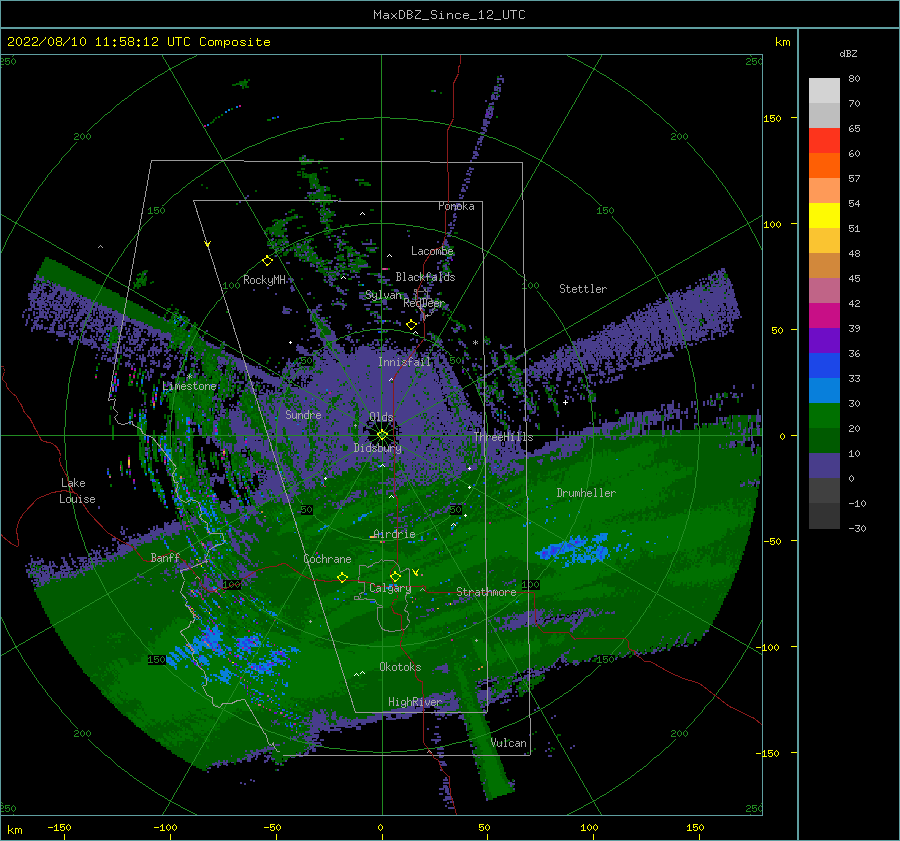The height and width of the screenshot is (841, 900).
Task: Select the Cochrane town label
Action: (x=327, y=559)
